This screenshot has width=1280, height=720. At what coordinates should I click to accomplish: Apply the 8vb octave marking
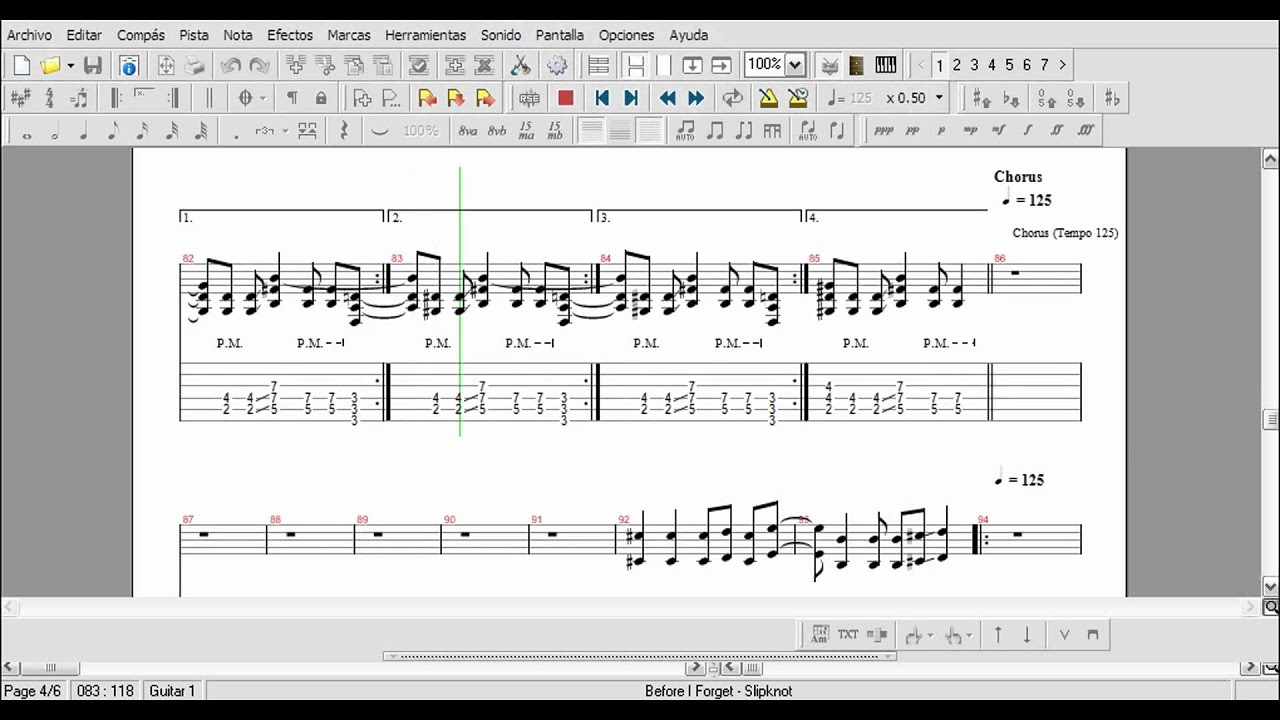pyautogui.click(x=497, y=131)
